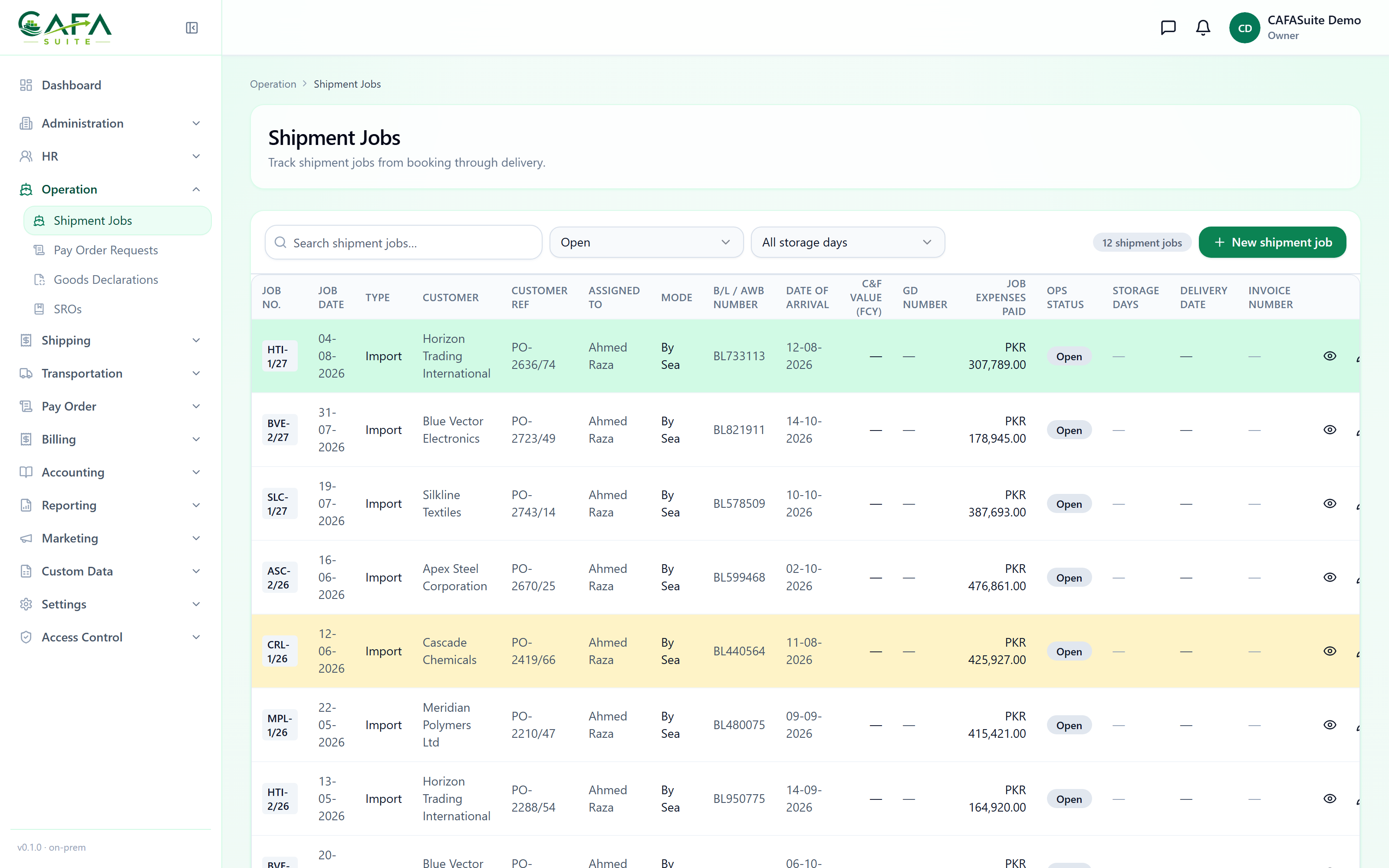Open the chat messages icon
Viewport: 1389px width, 868px height.
coord(1168,27)
